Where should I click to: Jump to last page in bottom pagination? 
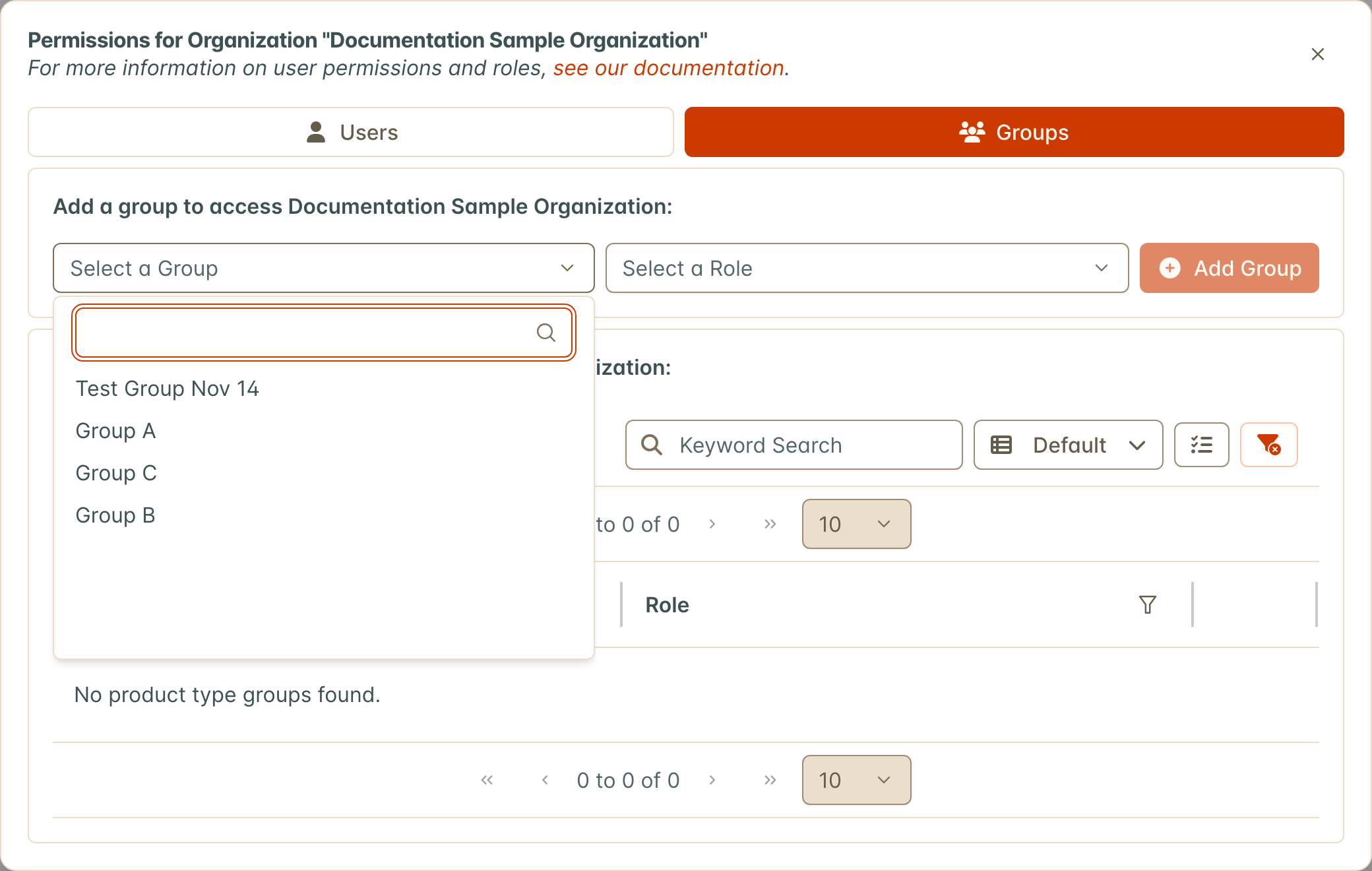click(770, 780)
